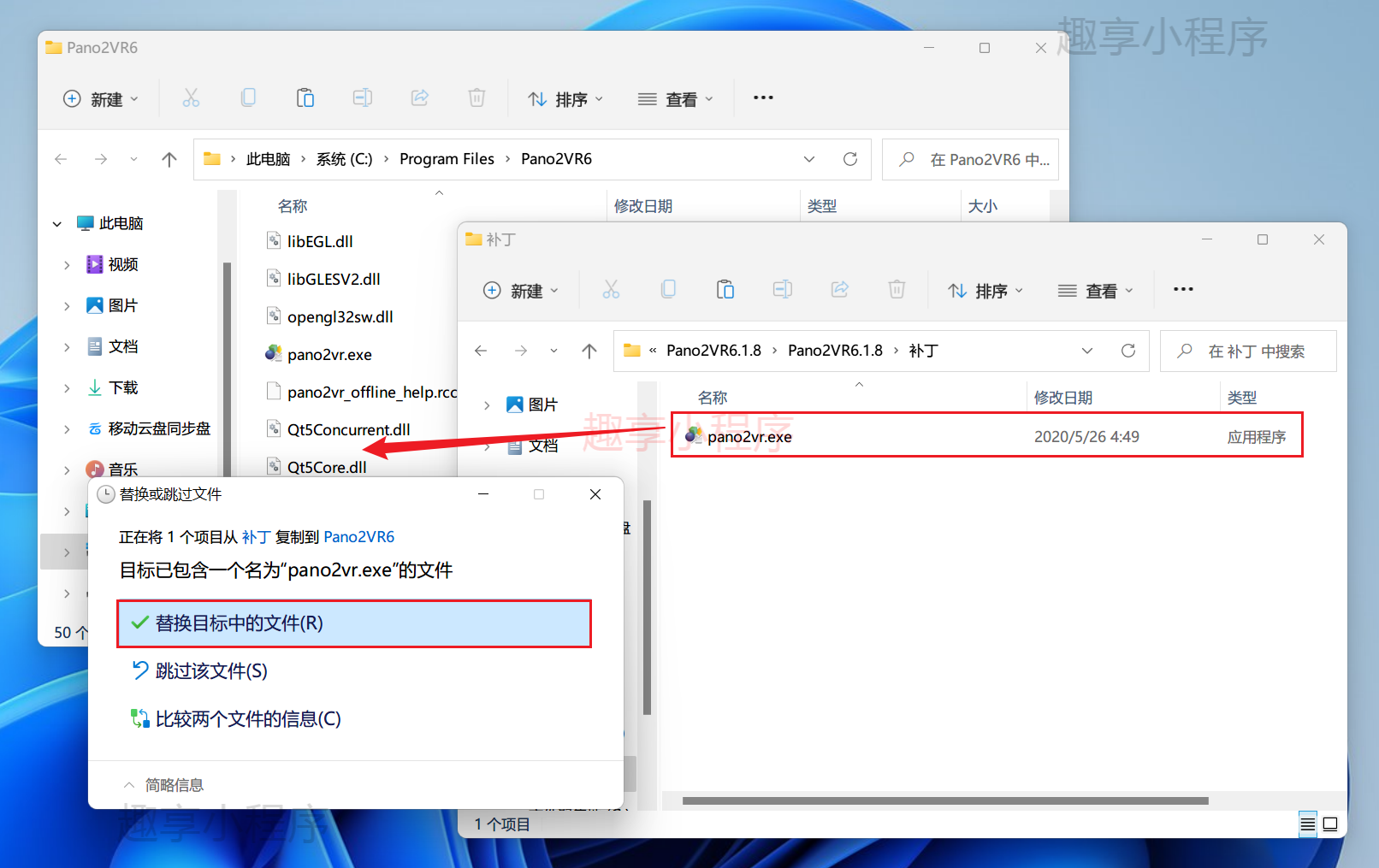The height and width of the screenshot is (868, 1379).
Task: Click horizontal scrollbar in 补丁 window
Action: click(x=945, y=801)
